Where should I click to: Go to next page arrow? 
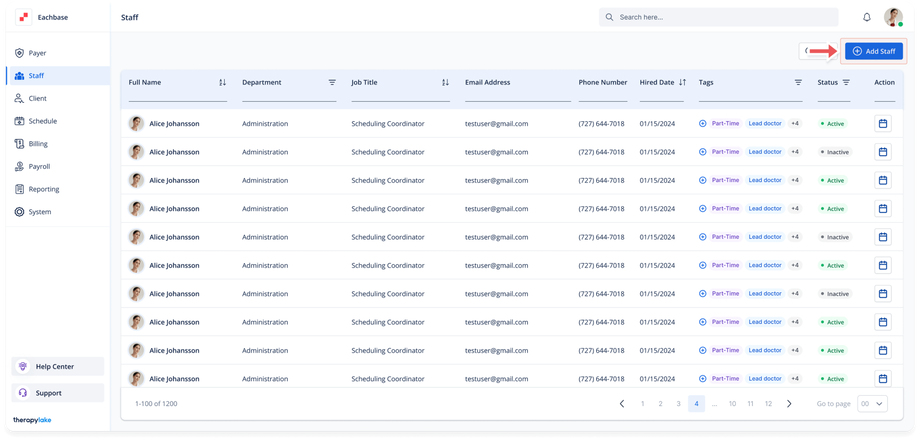[x=789, y=403]
